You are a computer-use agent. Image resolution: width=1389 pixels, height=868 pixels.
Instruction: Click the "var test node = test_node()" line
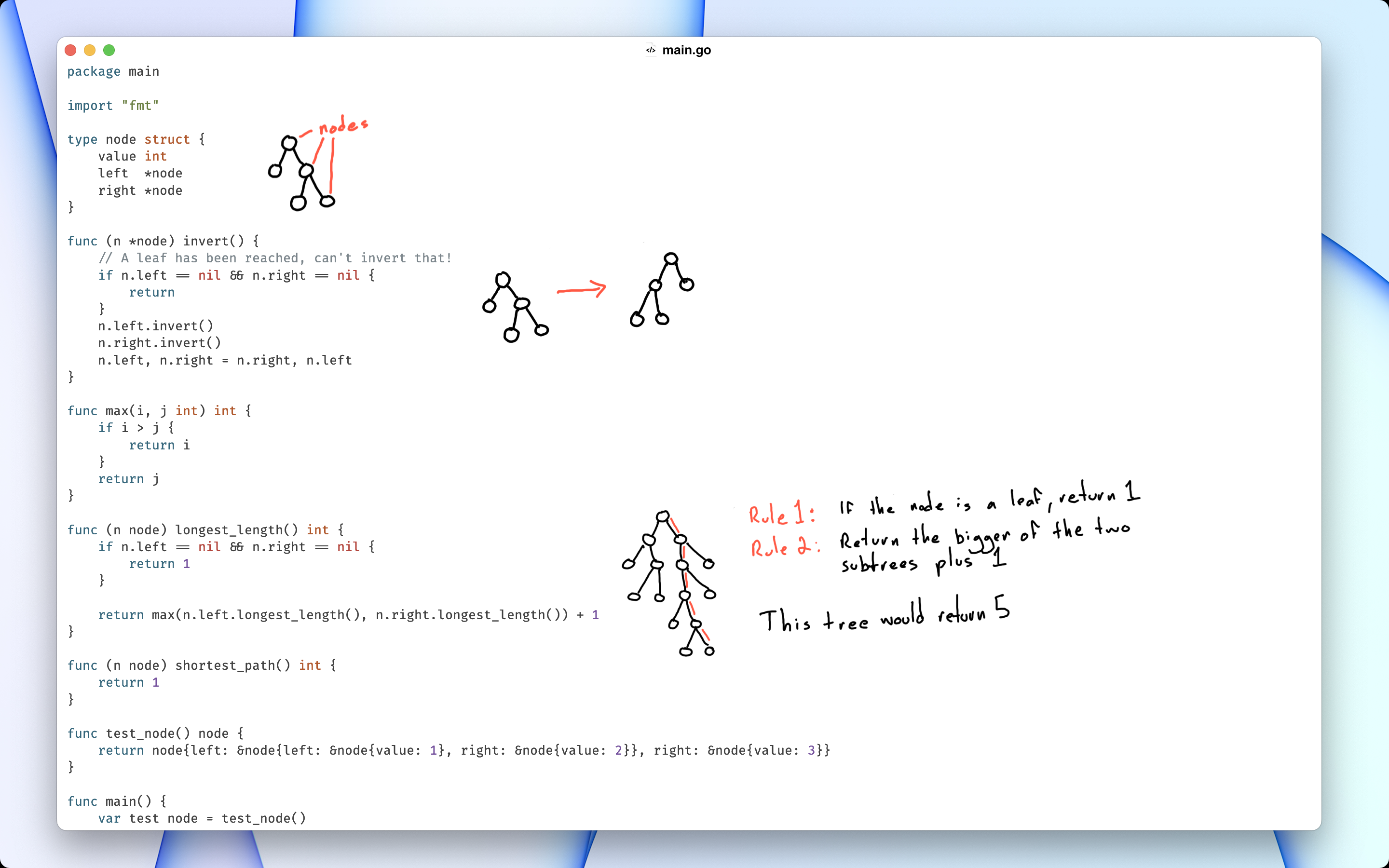(202, 818)
